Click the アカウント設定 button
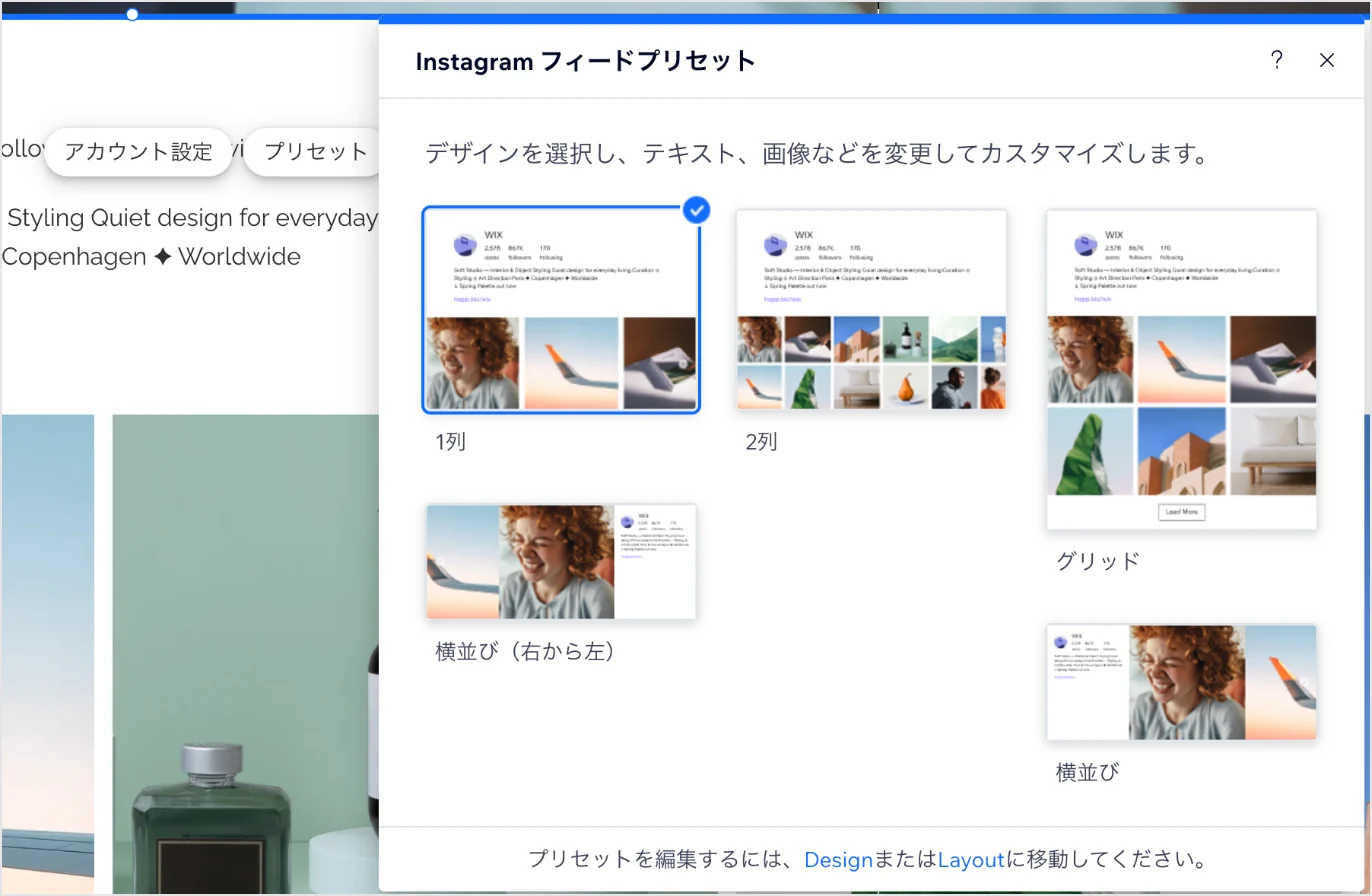The height and width of the screenshot is (896, 1372). 138,152
